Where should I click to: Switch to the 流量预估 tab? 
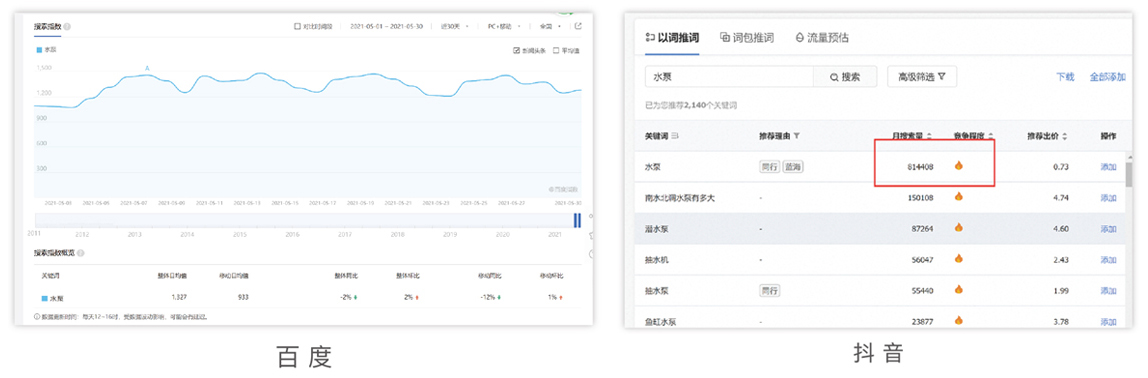coord(821,38)
